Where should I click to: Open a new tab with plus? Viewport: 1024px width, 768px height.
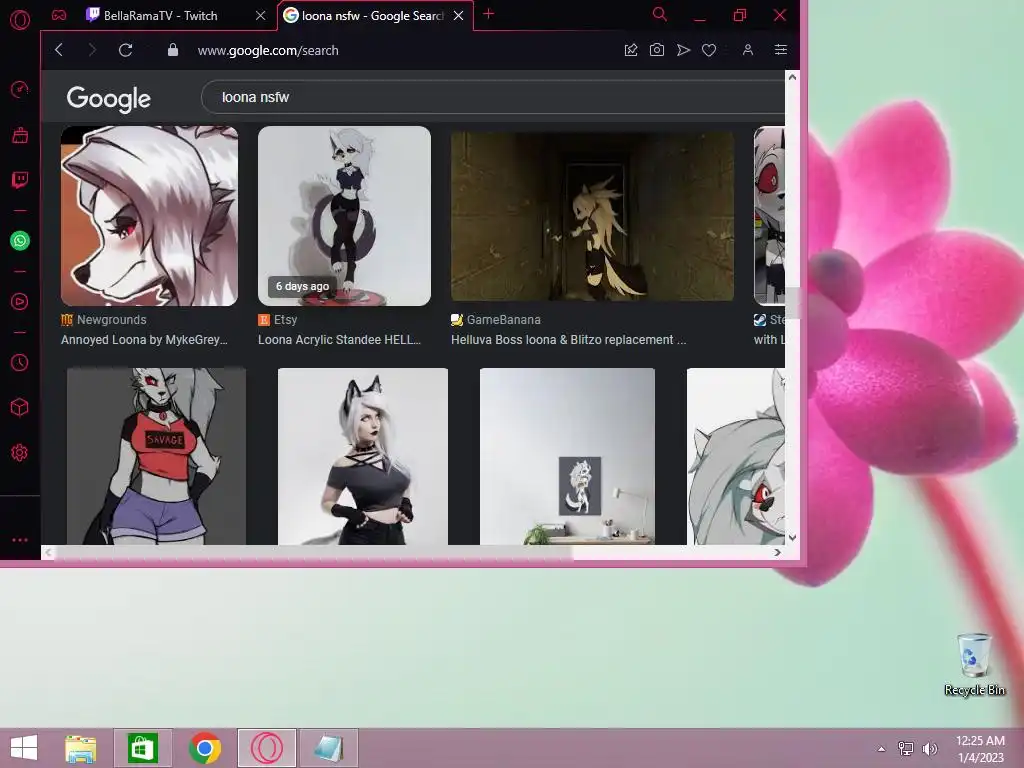click(x=488, y=14)
